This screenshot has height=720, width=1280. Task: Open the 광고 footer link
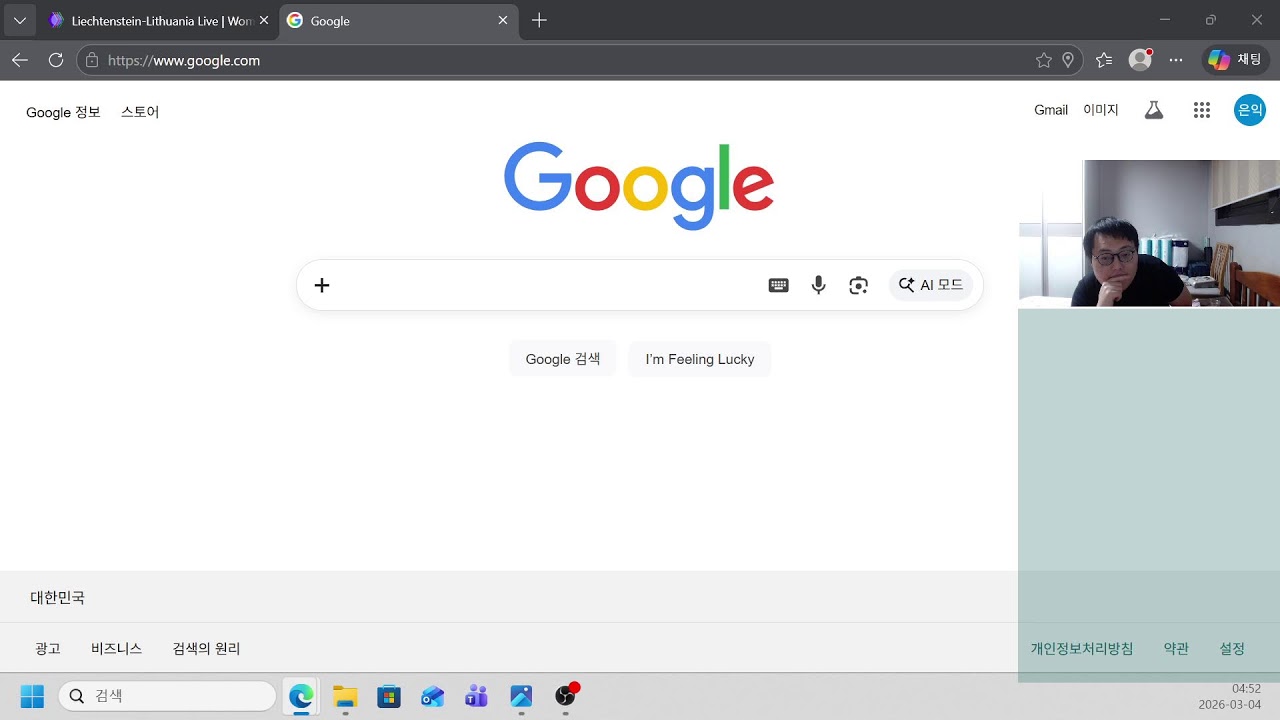click(x=48, y=648)
